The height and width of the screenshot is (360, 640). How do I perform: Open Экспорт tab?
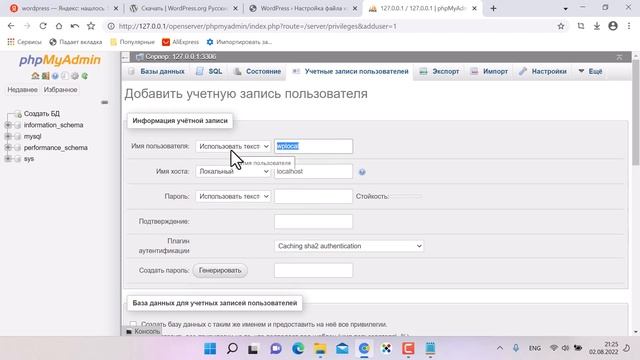(439, 71)
